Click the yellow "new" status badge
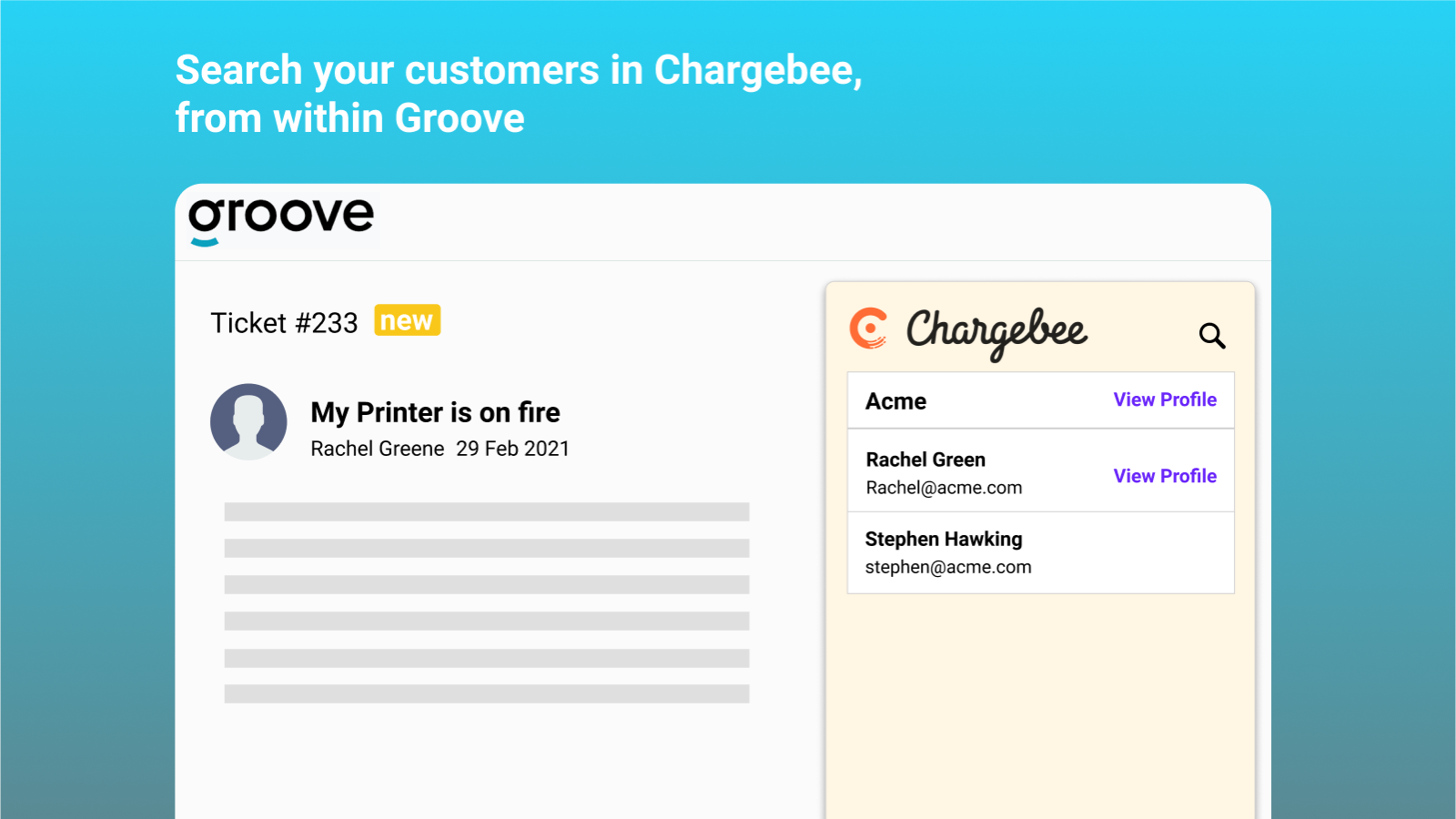Viewport: 1456px width, 819px height. (407, 320)
